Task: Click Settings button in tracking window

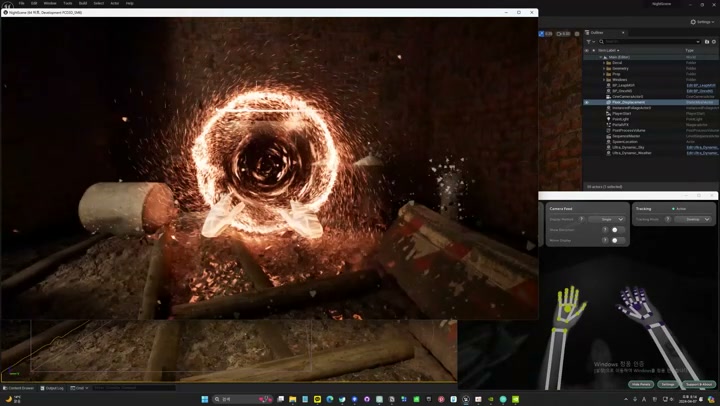Action: point(668,384)
